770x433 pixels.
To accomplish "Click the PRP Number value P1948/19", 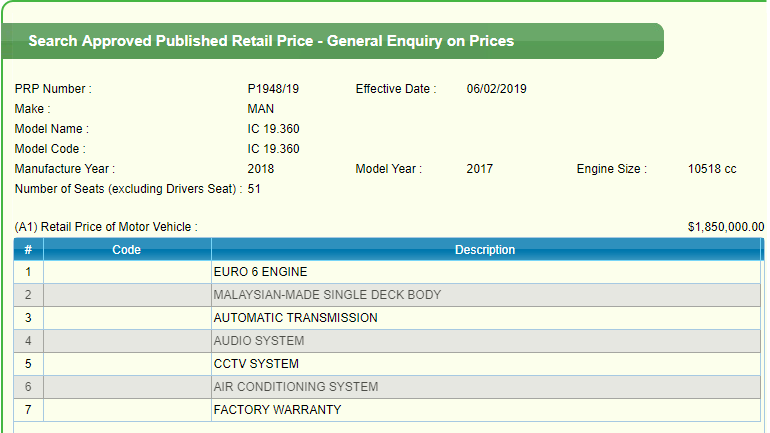I will (x=273, y=89).
